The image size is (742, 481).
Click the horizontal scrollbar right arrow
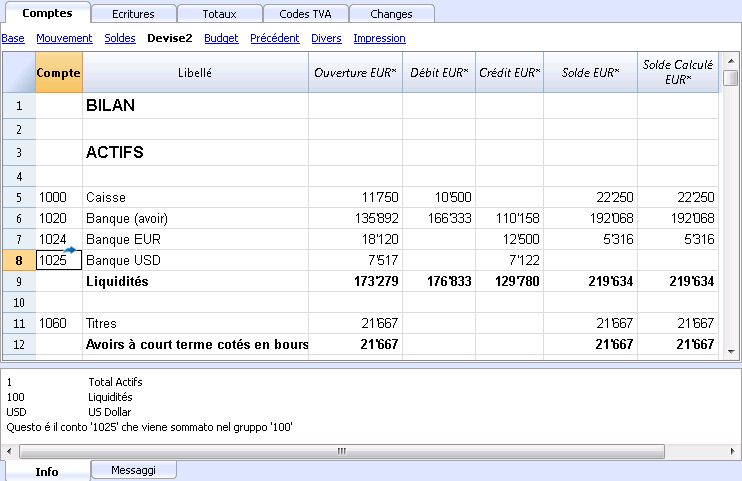(733, 451)
